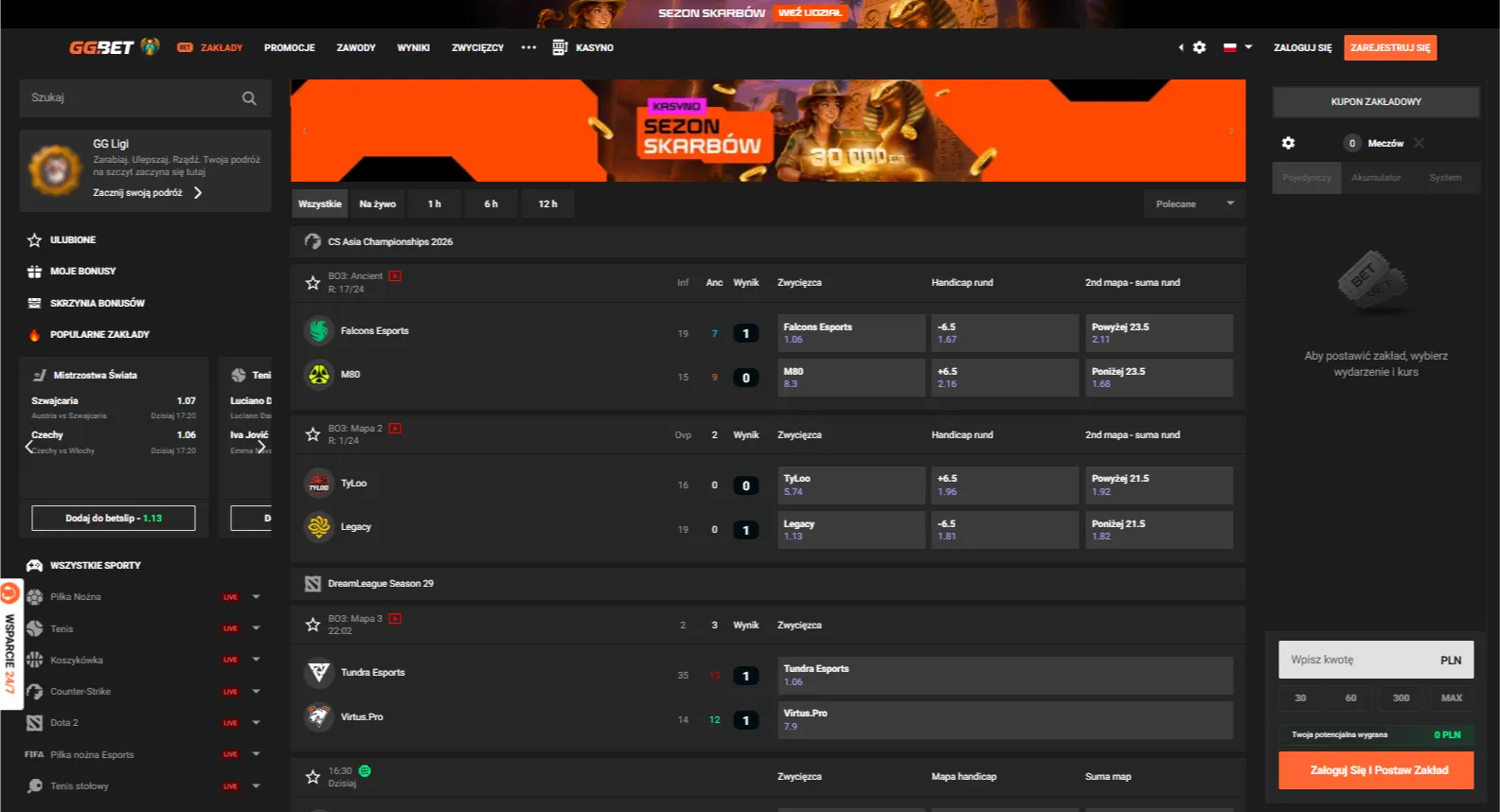This screenshot has height=812, width=1500.
Task: Select the 12 h time filter tab
Action: [x=548, y=203]
